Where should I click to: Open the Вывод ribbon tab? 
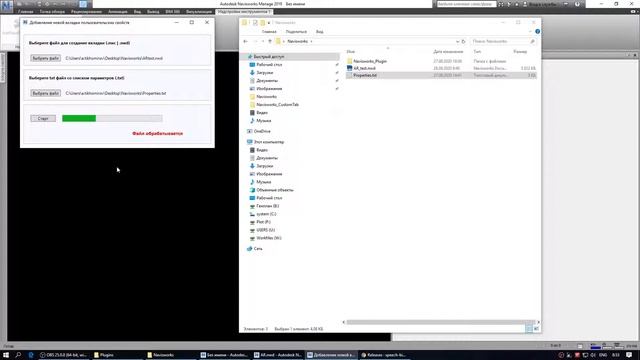point(153,12)
